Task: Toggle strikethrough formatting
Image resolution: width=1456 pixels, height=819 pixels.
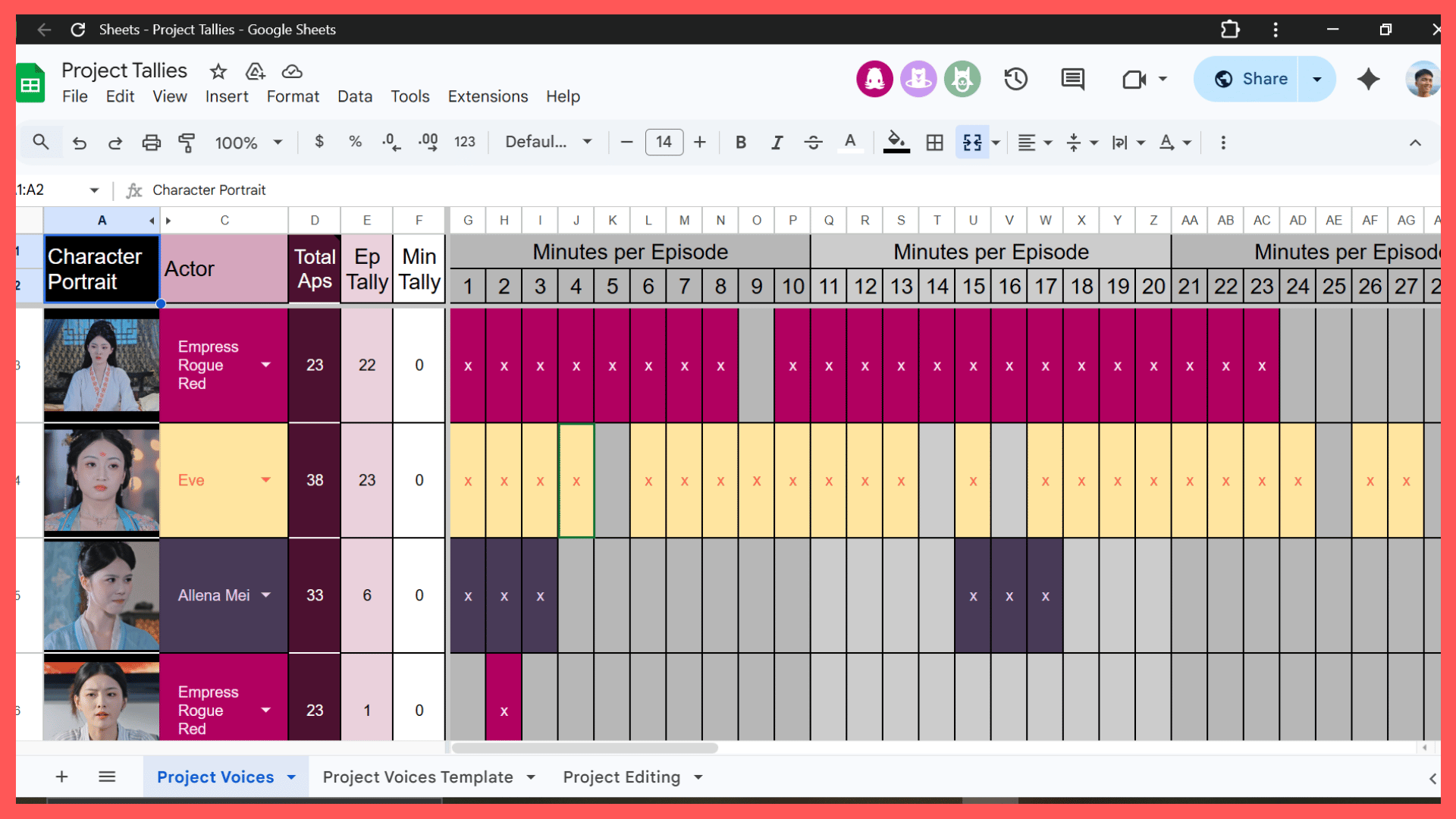Action: pos(813,143)
